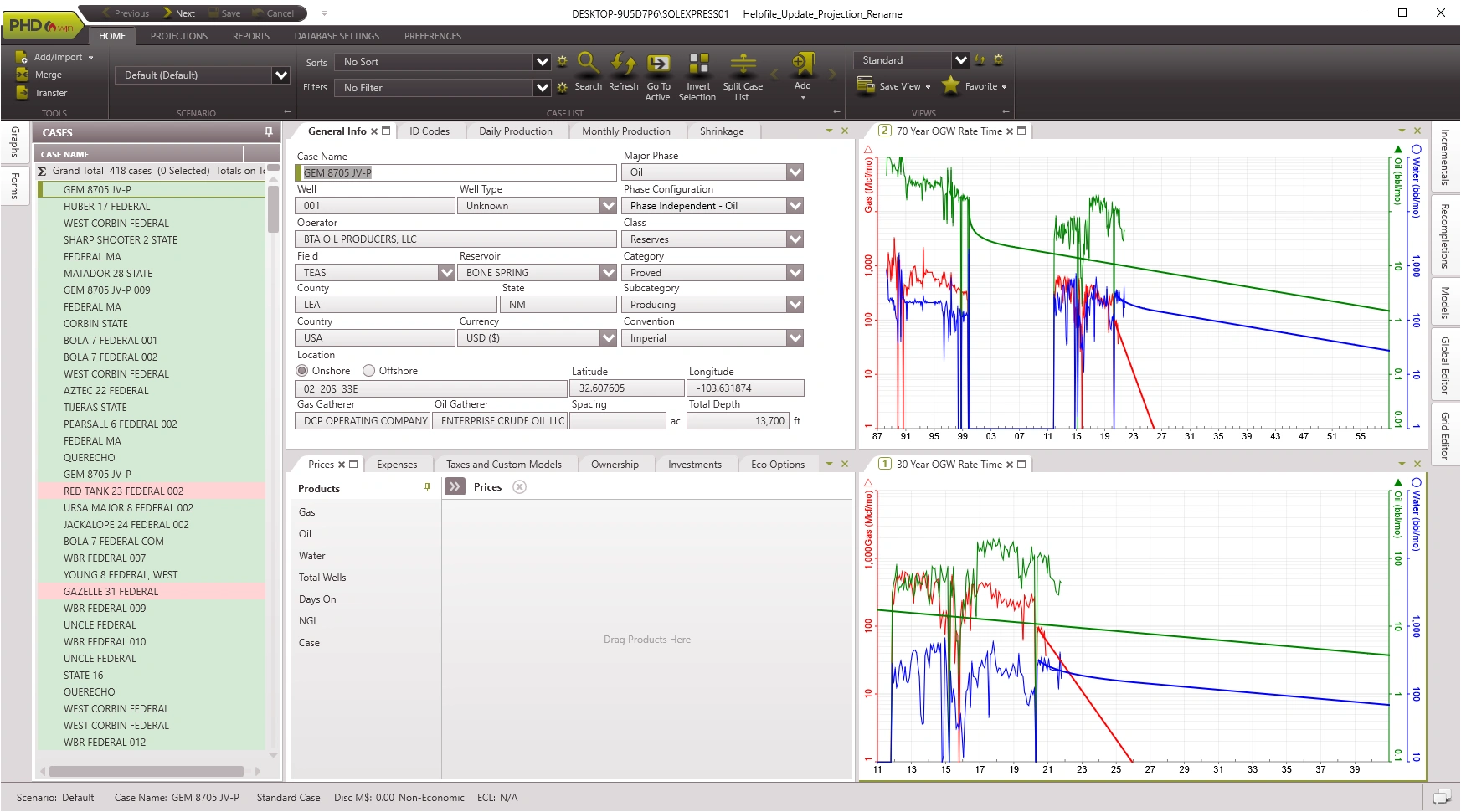1461x812 pixels.
Task: Select the Onshore radio button
Action: coord(302,371)
